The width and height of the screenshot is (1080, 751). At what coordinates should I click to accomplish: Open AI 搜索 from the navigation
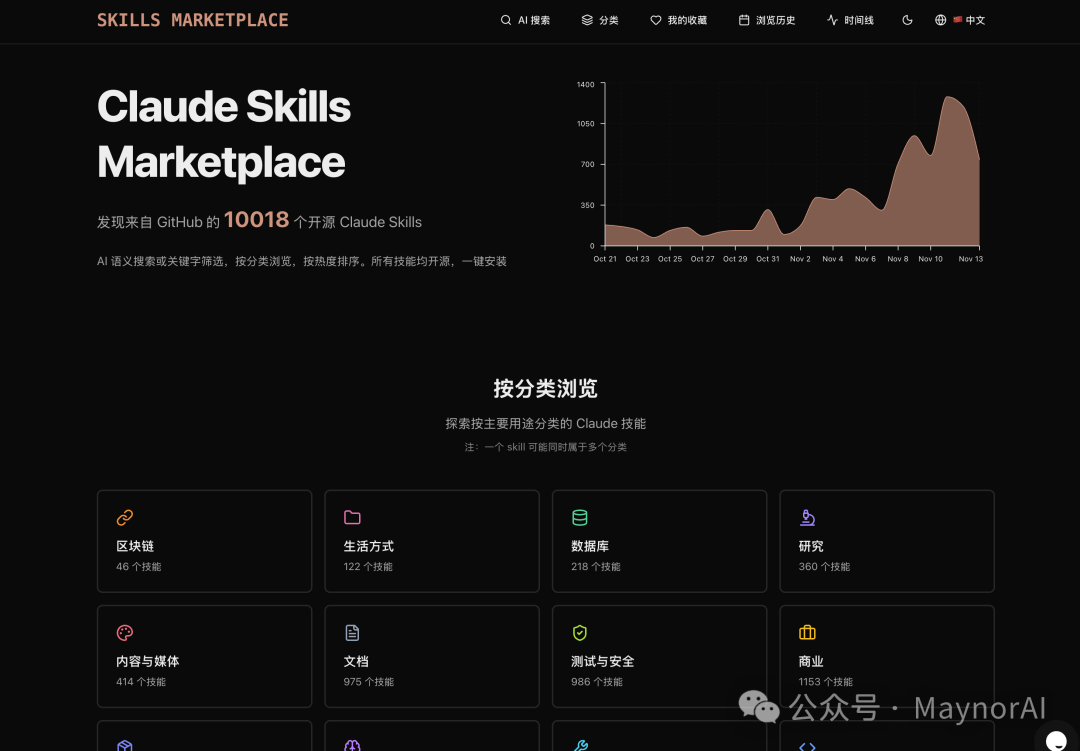[x=525, y=20]
